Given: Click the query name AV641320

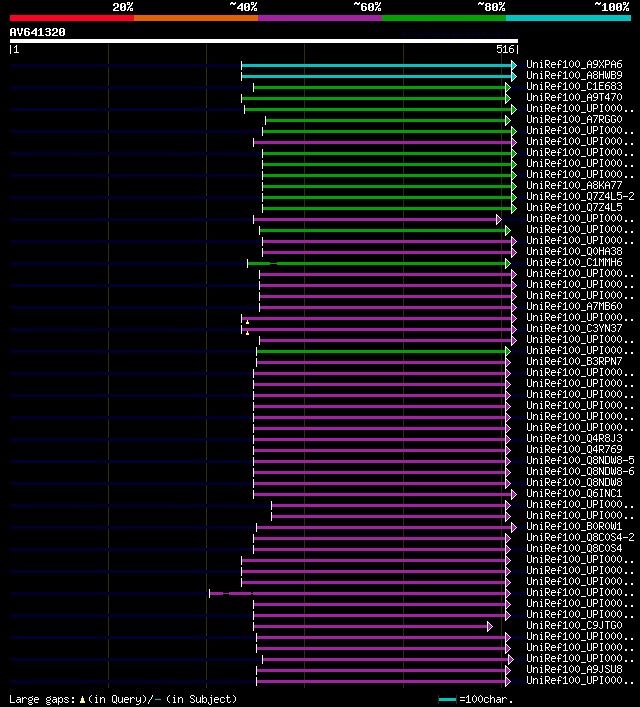Looking at the screenshot, I should click(37, 32).
